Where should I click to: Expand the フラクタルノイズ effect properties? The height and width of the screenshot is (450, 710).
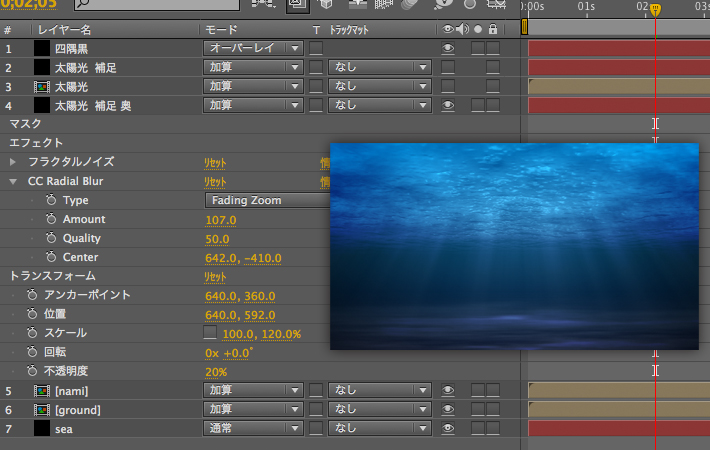tap(14, 162)
